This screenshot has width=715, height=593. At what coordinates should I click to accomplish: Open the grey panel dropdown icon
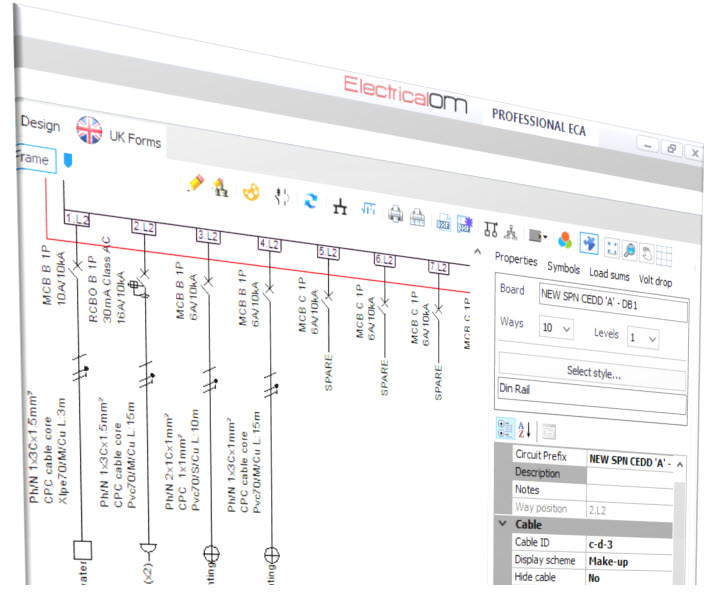point(538,236)
